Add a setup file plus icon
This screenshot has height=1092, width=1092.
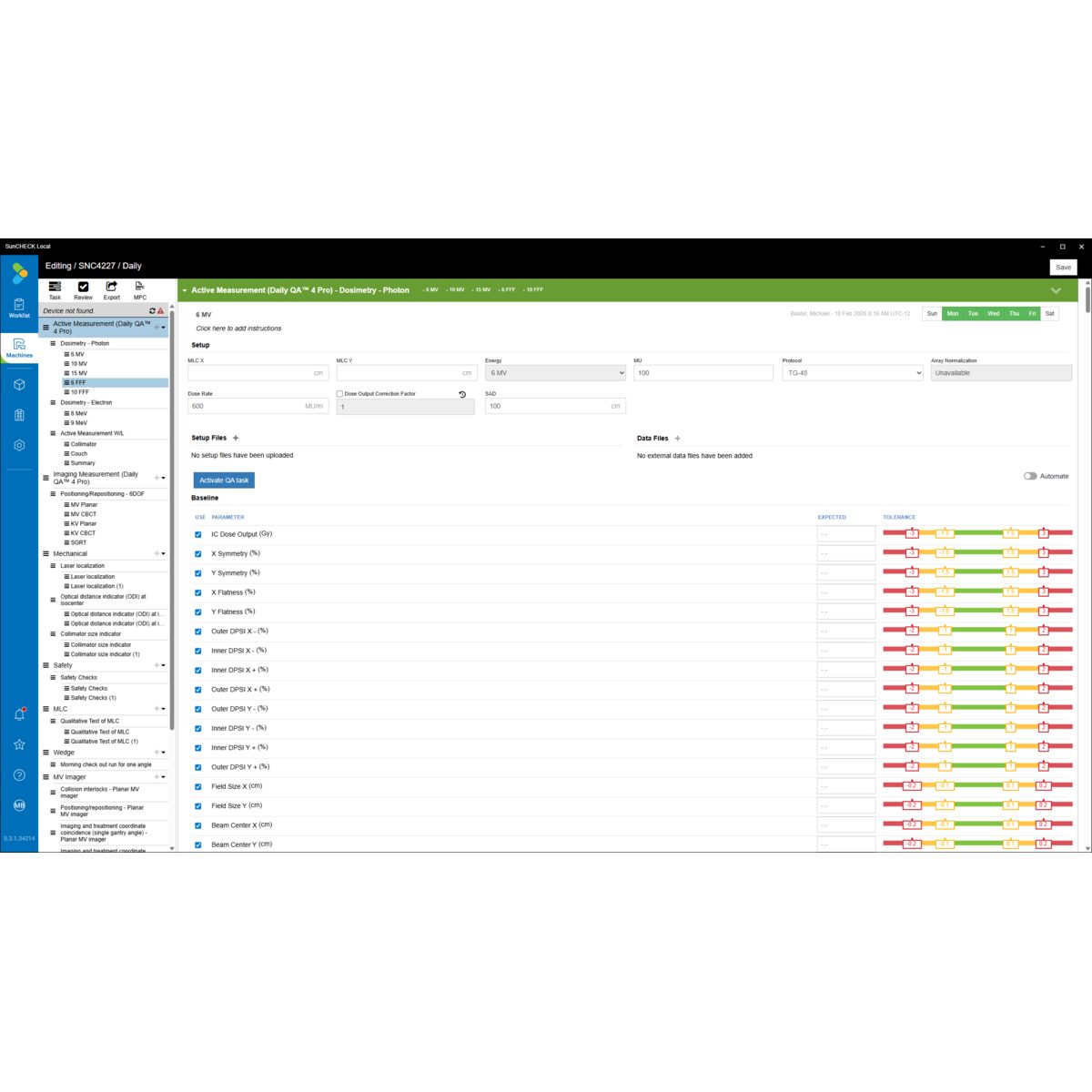pyautogui.click(x=236, y=438)
